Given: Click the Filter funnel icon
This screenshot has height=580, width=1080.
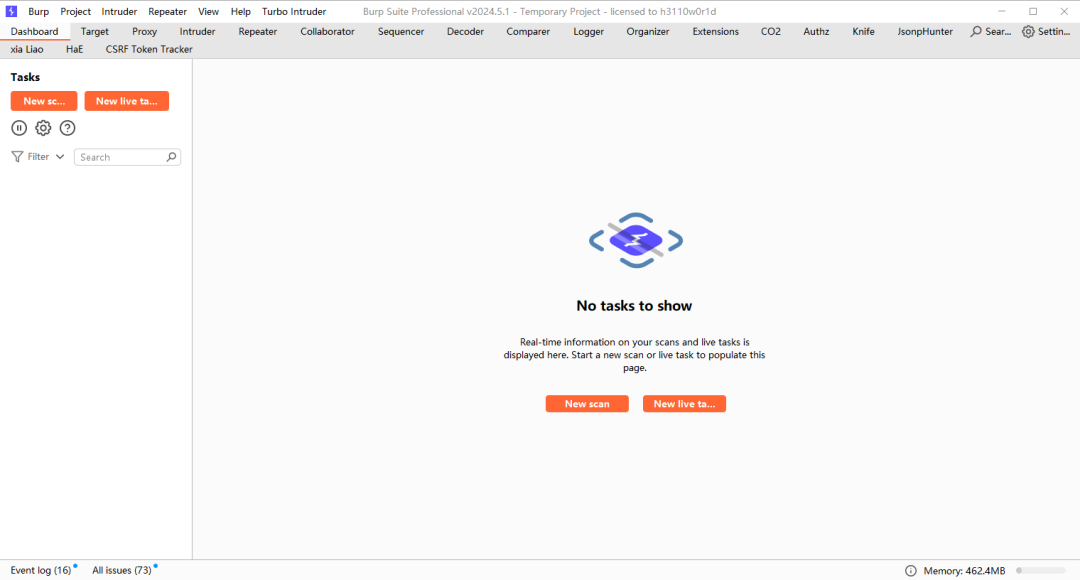Looking at the screenshot, I should coord(17,157).
